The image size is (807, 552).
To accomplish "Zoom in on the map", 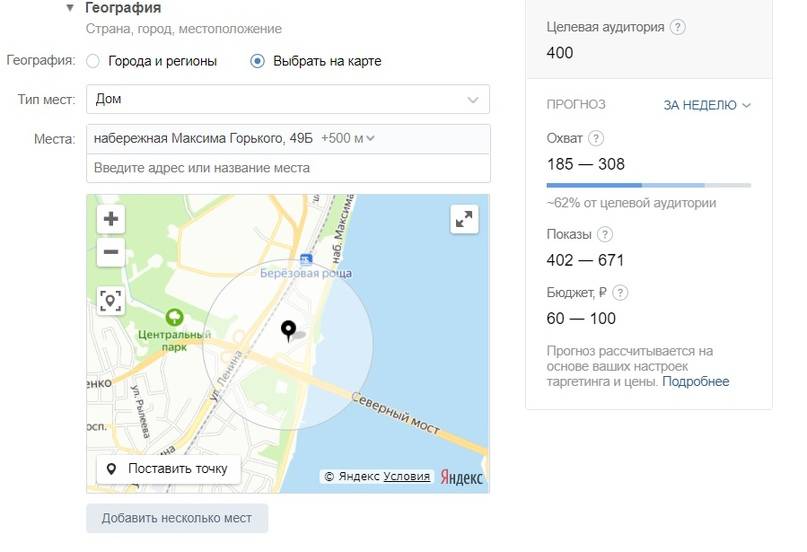I will coord(111,219).
